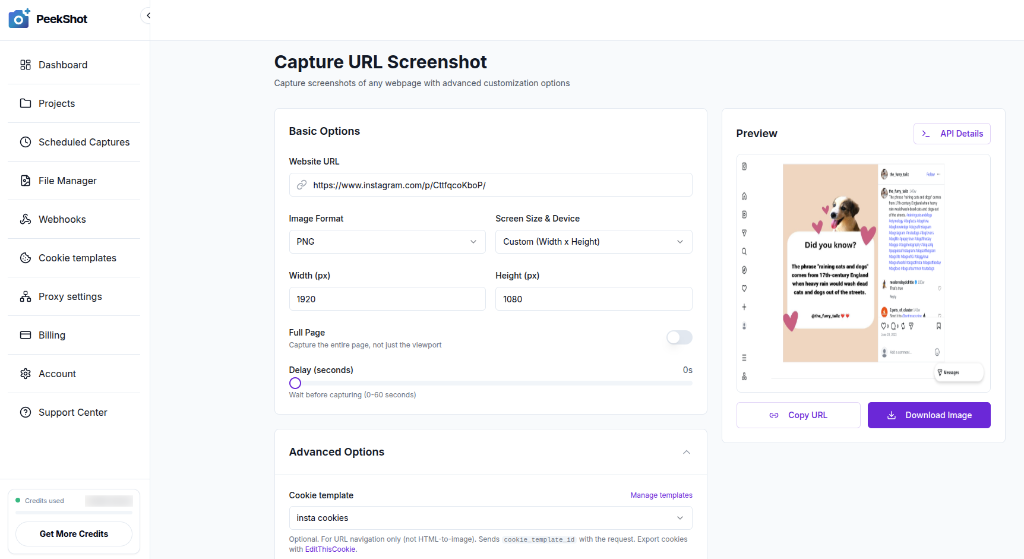Open the Cookie template insta cookies dropdown
The width and height of the screenshot is (1024, 559).
[490, 518]
